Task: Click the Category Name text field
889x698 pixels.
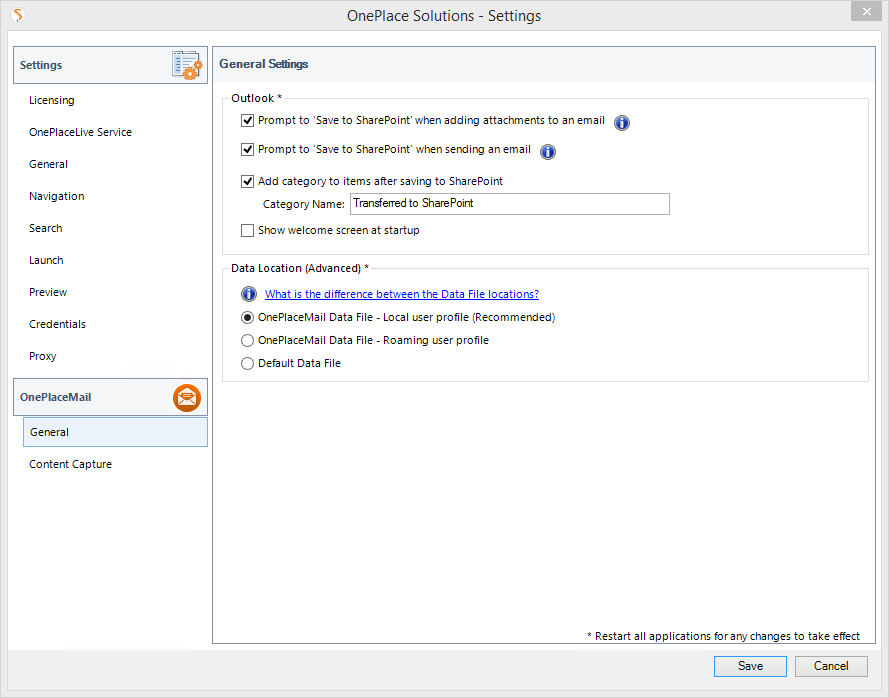Action: coord(510,204)
